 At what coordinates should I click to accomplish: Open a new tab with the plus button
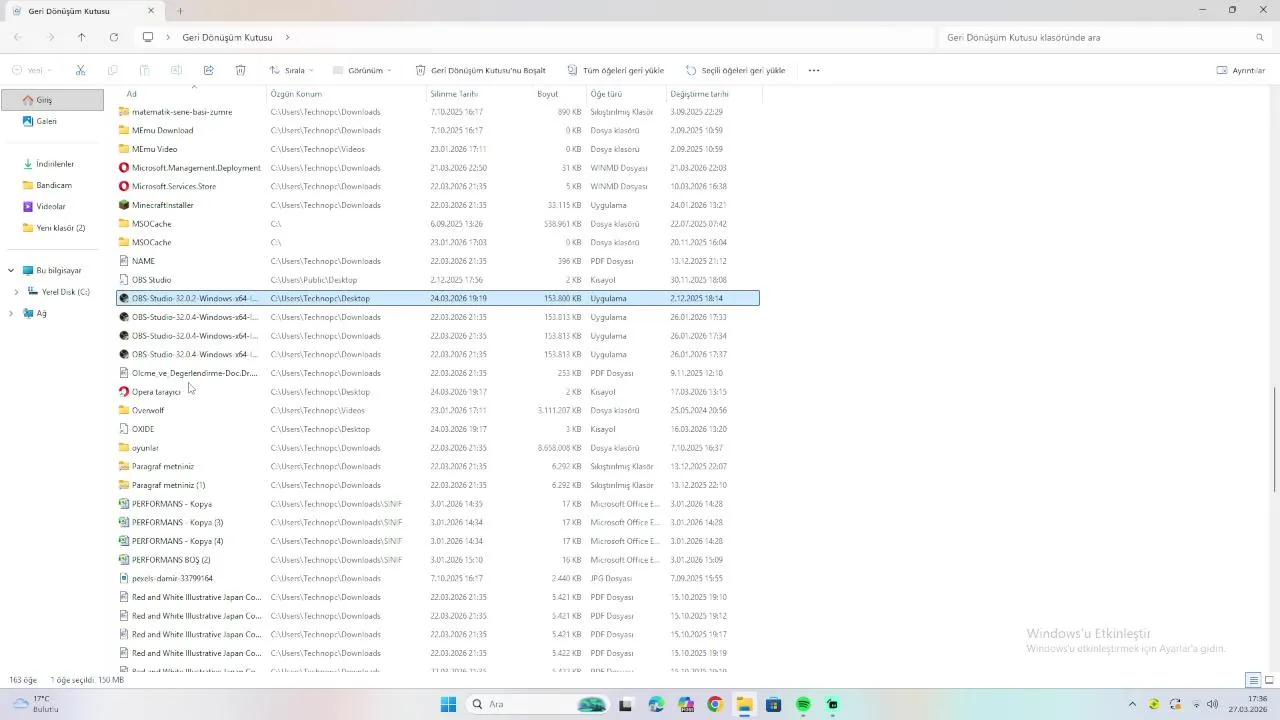point(180,11)
